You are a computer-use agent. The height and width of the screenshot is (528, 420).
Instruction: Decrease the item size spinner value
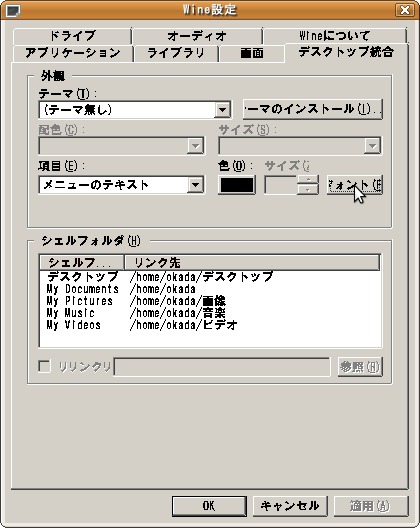pyautogui.click(x=308, y=190)
